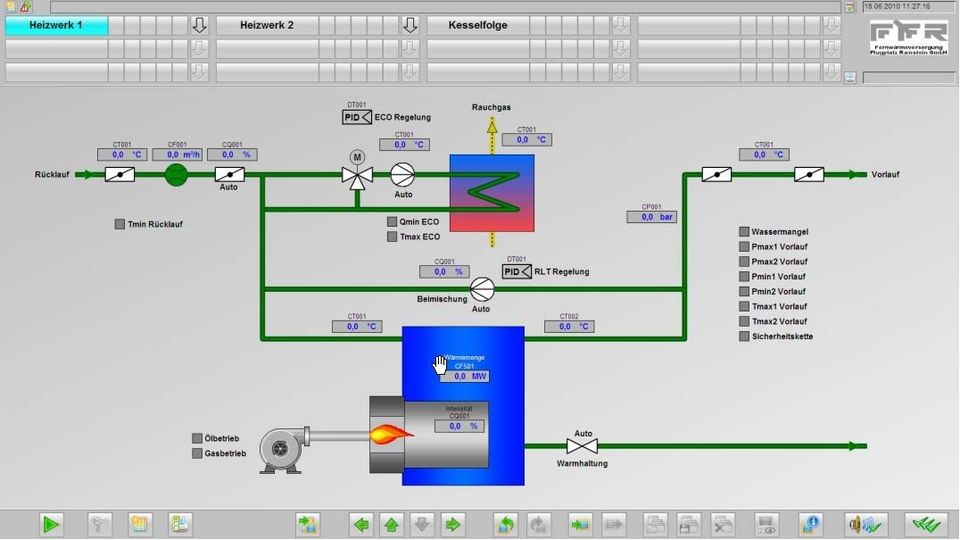
Task: Click the burner flame graphic
Action: pos(391,435)
